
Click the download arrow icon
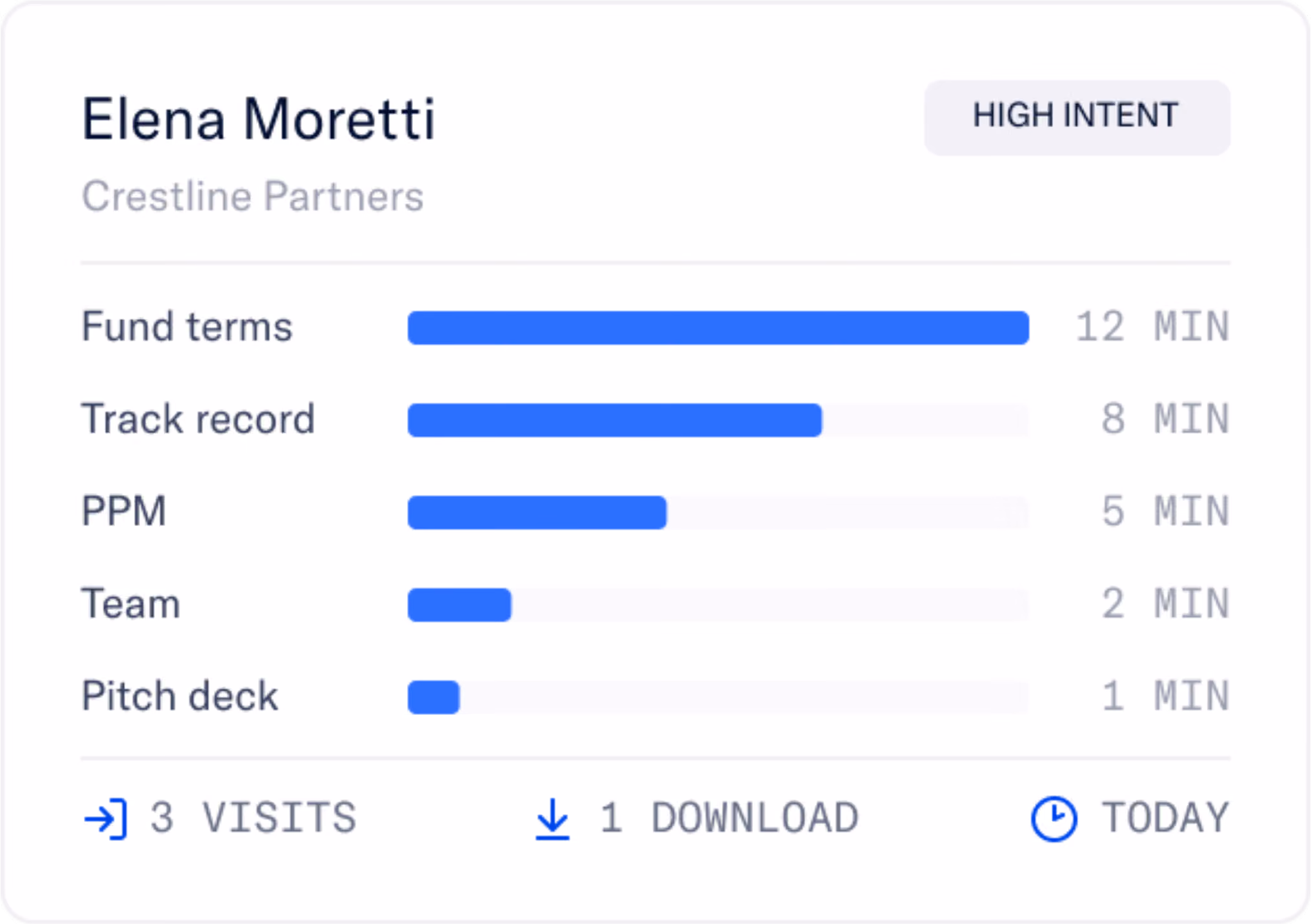pyautogui.click(x=553, y=819)
